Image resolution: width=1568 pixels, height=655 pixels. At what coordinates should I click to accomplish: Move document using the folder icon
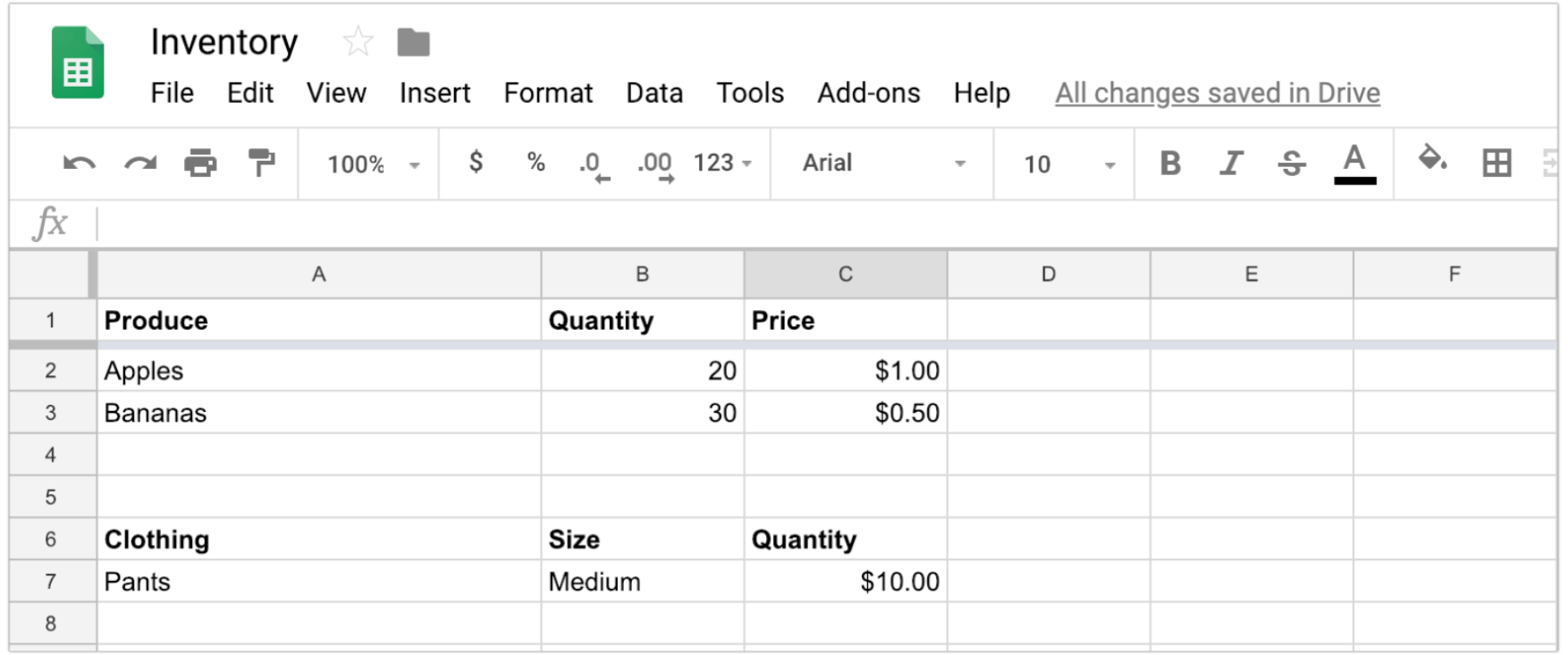coord(413,42)
